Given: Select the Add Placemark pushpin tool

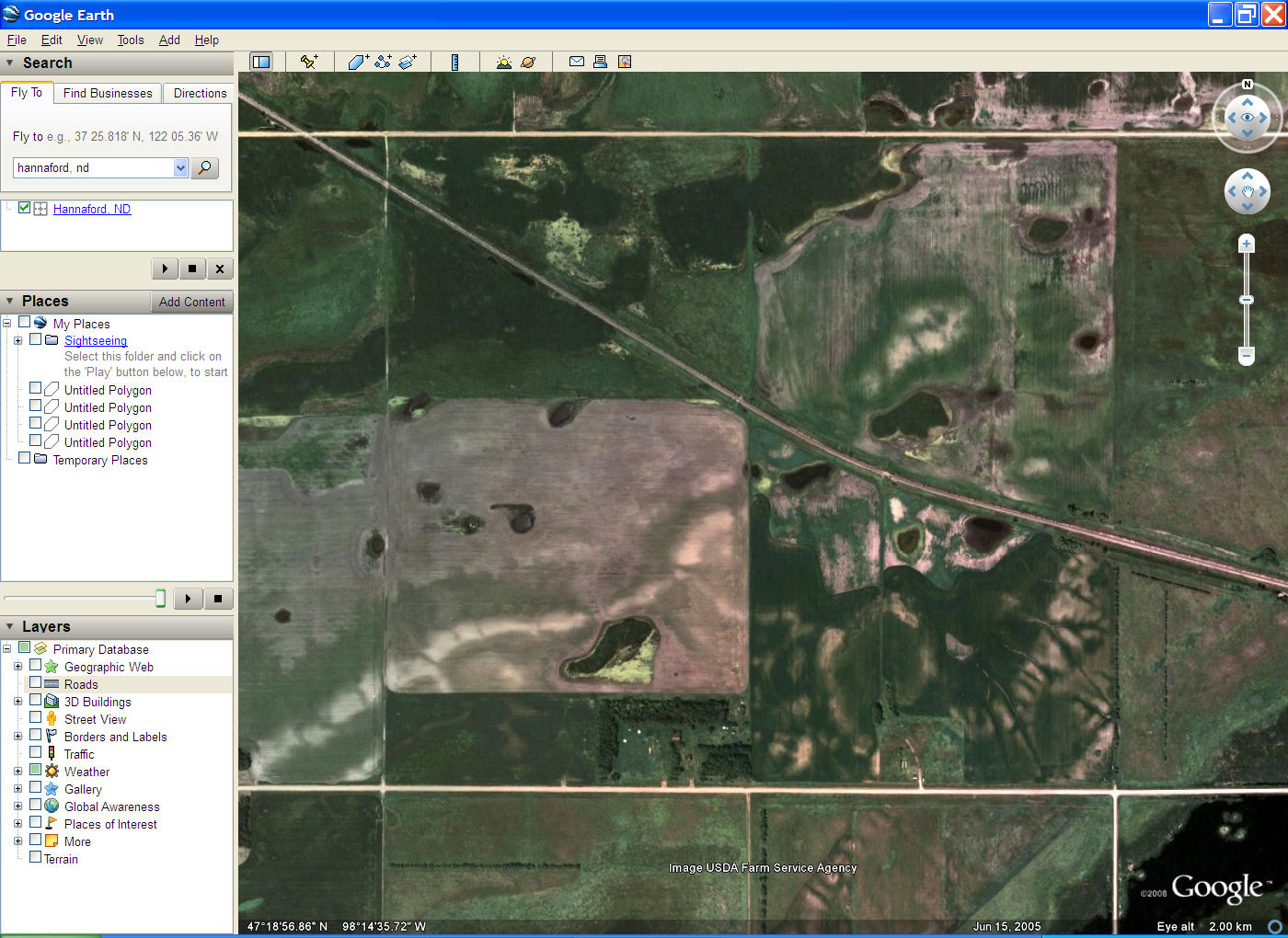Looking at the screenshot, I should (x=309, y=62).
